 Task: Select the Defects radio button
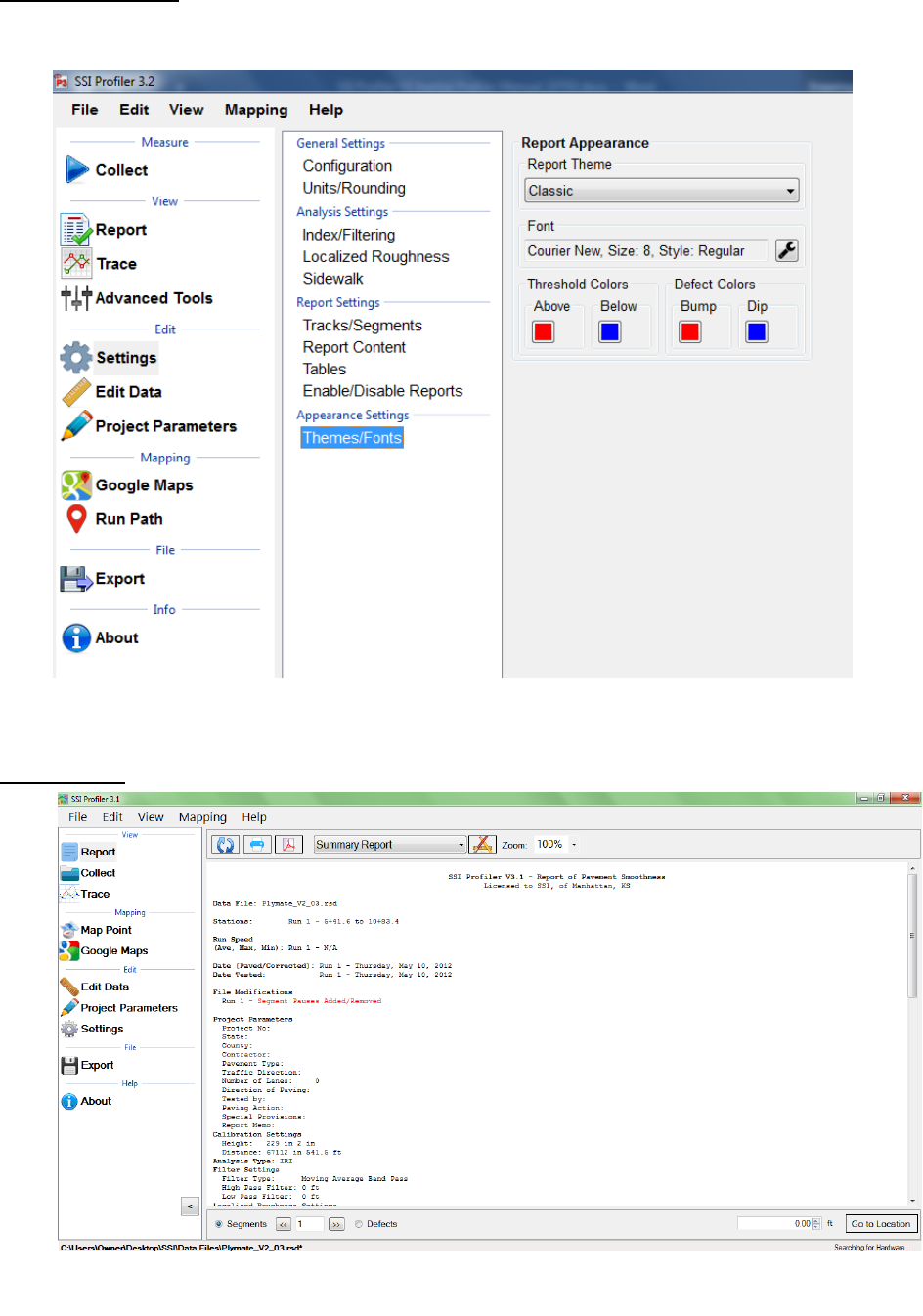point(359,1224)
